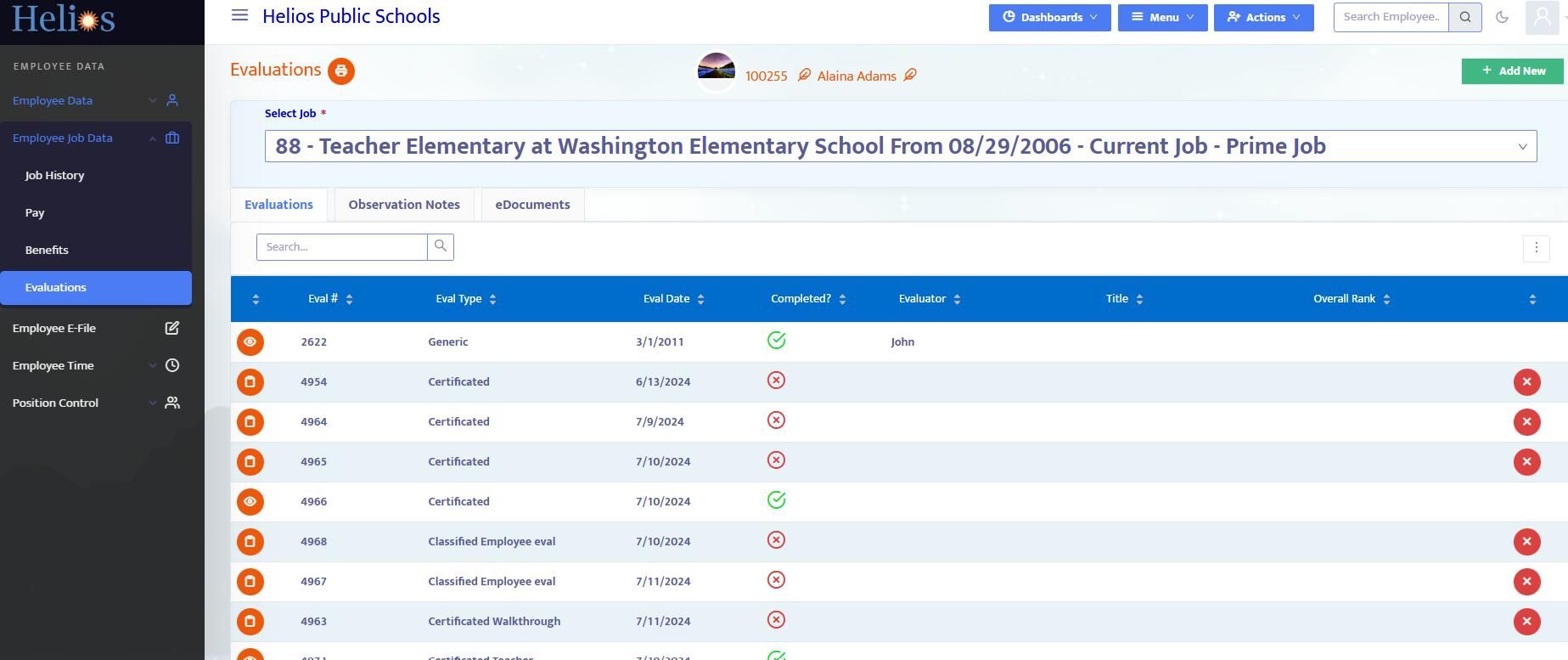
Task: Delete evaluation 4965 with the red X
Action: 1526,461
